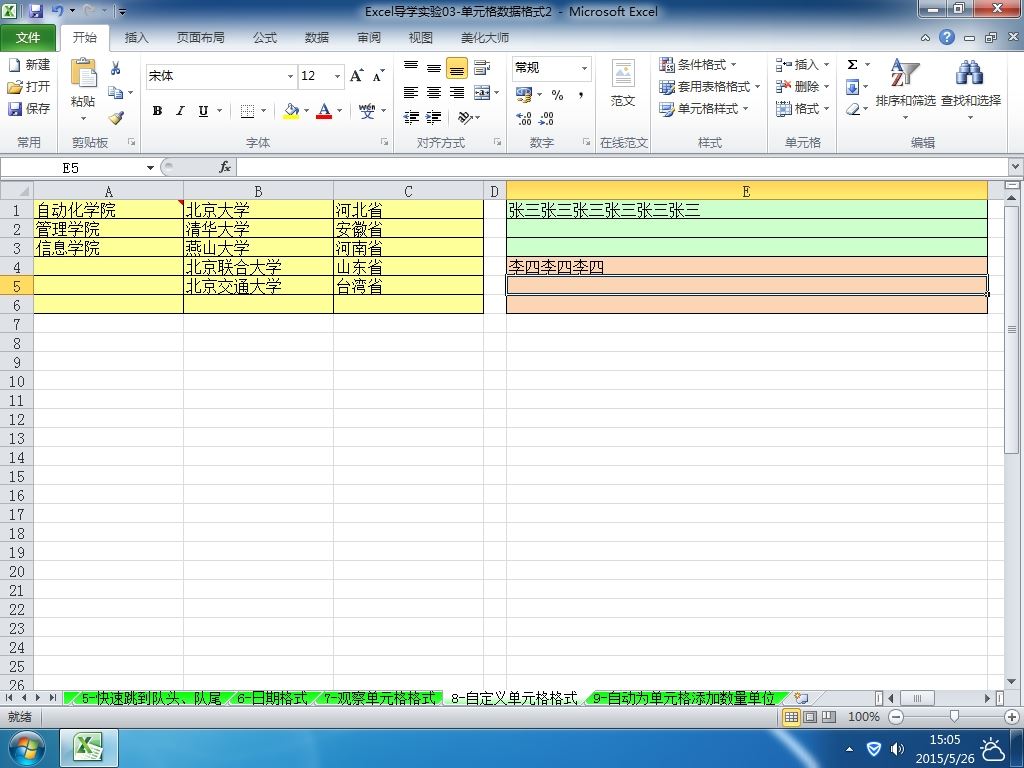This screenshot has width=1024, height=768.
Task: Switch to Page Layout view in status bar
Action: 810,717
